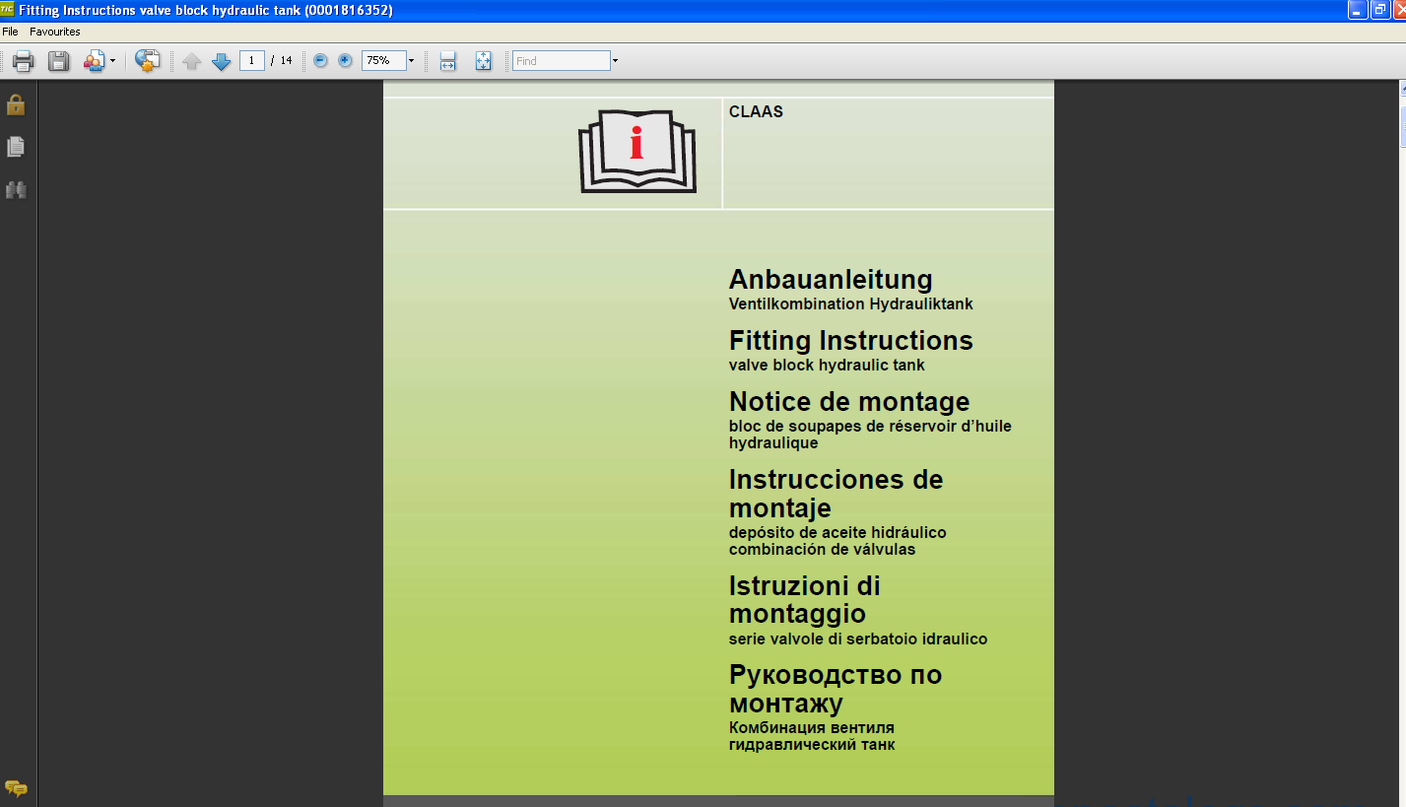Open the File menu
This screenshot has width=1406, height=807.
click(x=10, y=31)
